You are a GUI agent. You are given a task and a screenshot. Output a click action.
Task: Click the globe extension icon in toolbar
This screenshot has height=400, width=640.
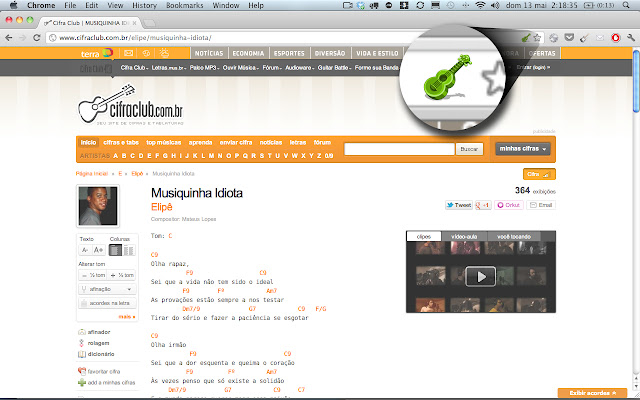tap(553, 38)
